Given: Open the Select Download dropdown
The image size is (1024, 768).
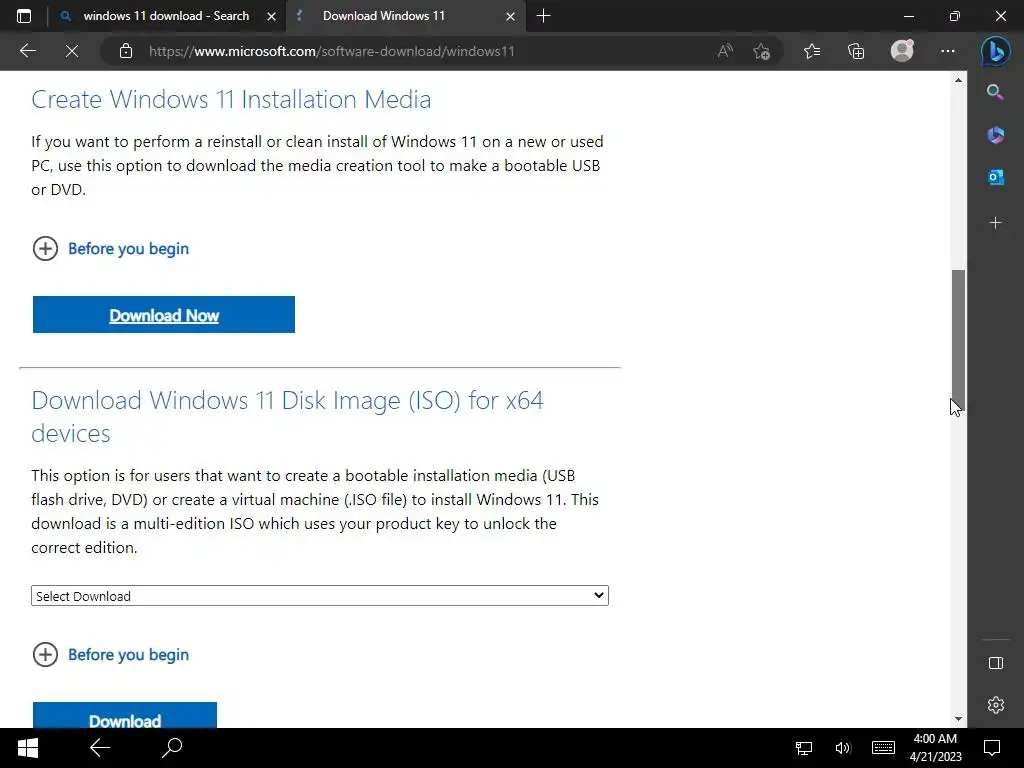Looking at the screenshot, I should [319, 596].
